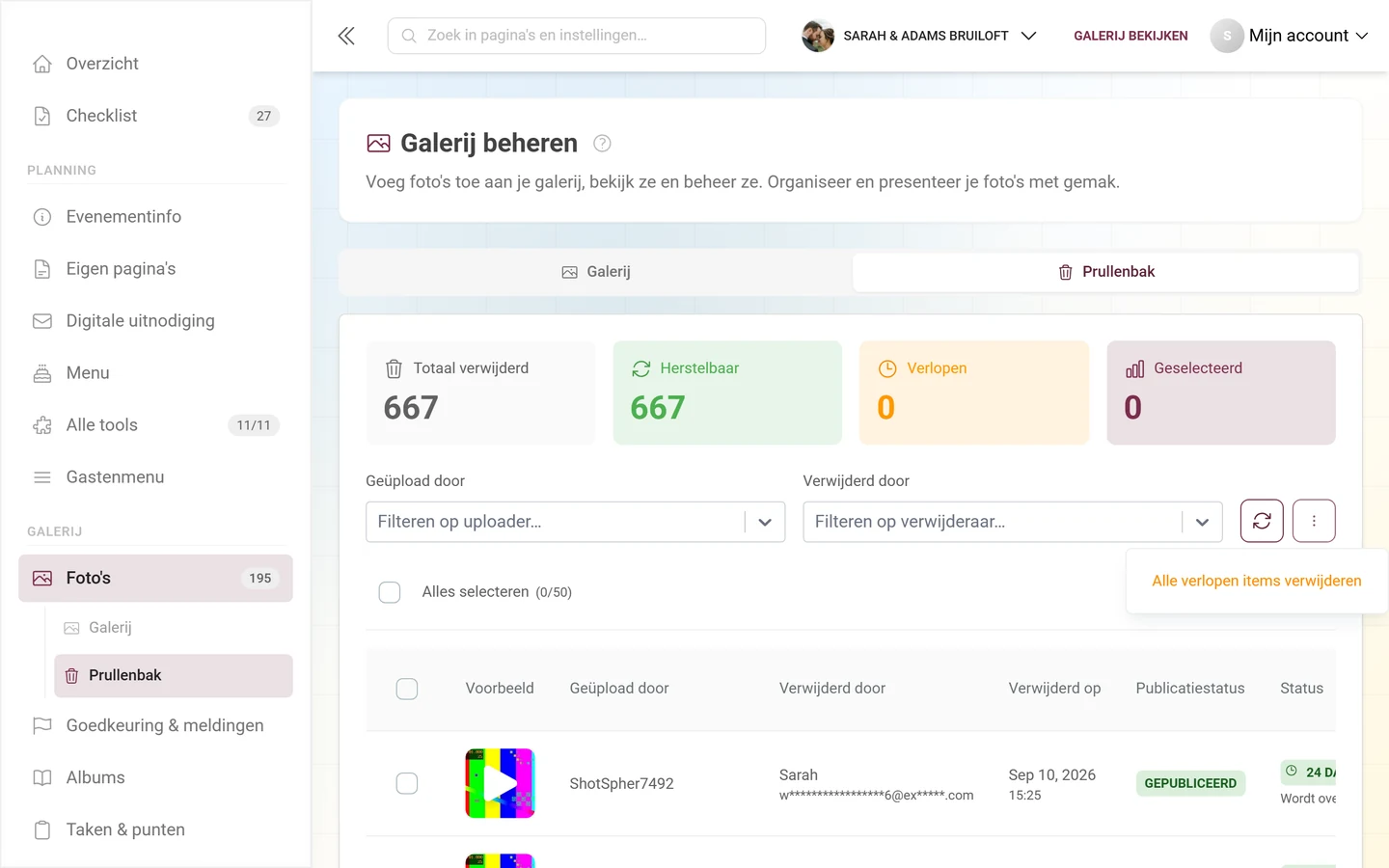Click the Digitale uitnodiging envelope icon
Screen dimensions: 1389x868
42,321
